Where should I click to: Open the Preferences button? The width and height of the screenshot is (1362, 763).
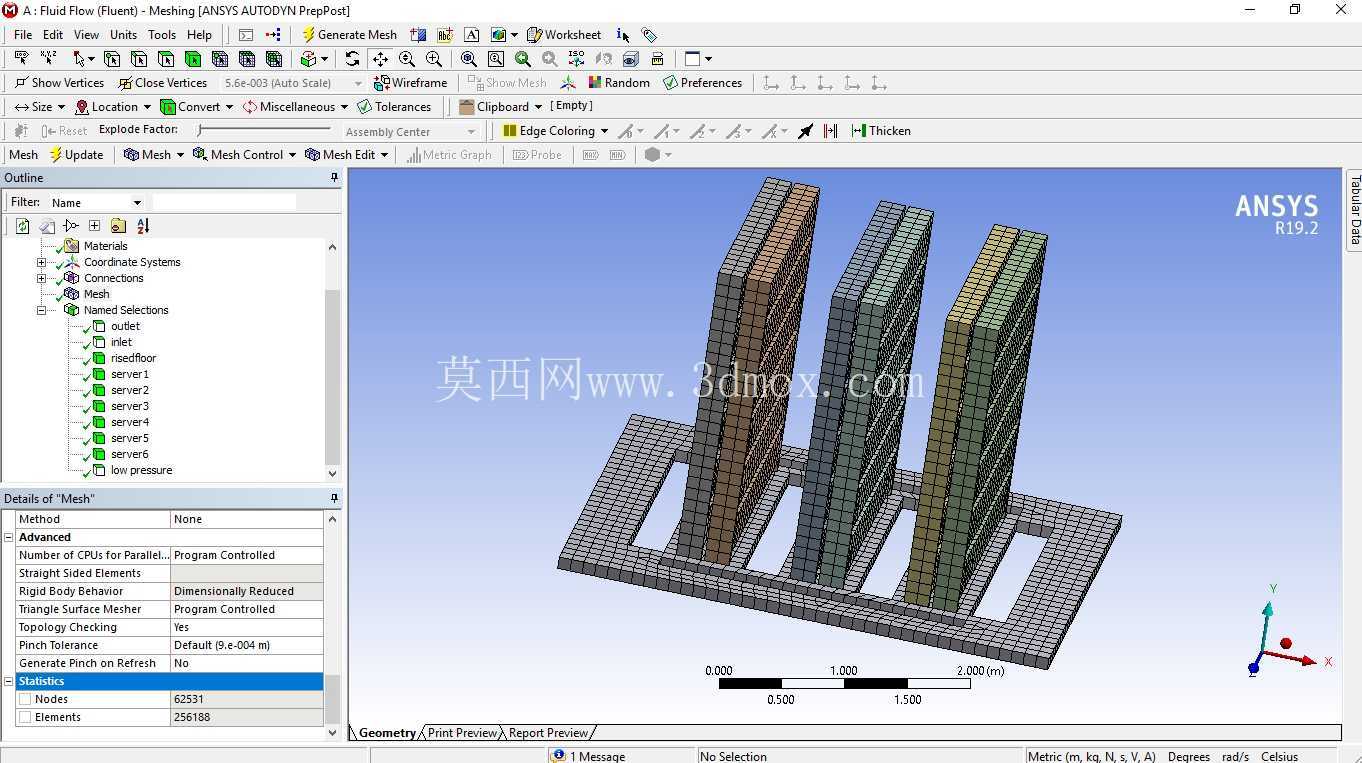702,83
